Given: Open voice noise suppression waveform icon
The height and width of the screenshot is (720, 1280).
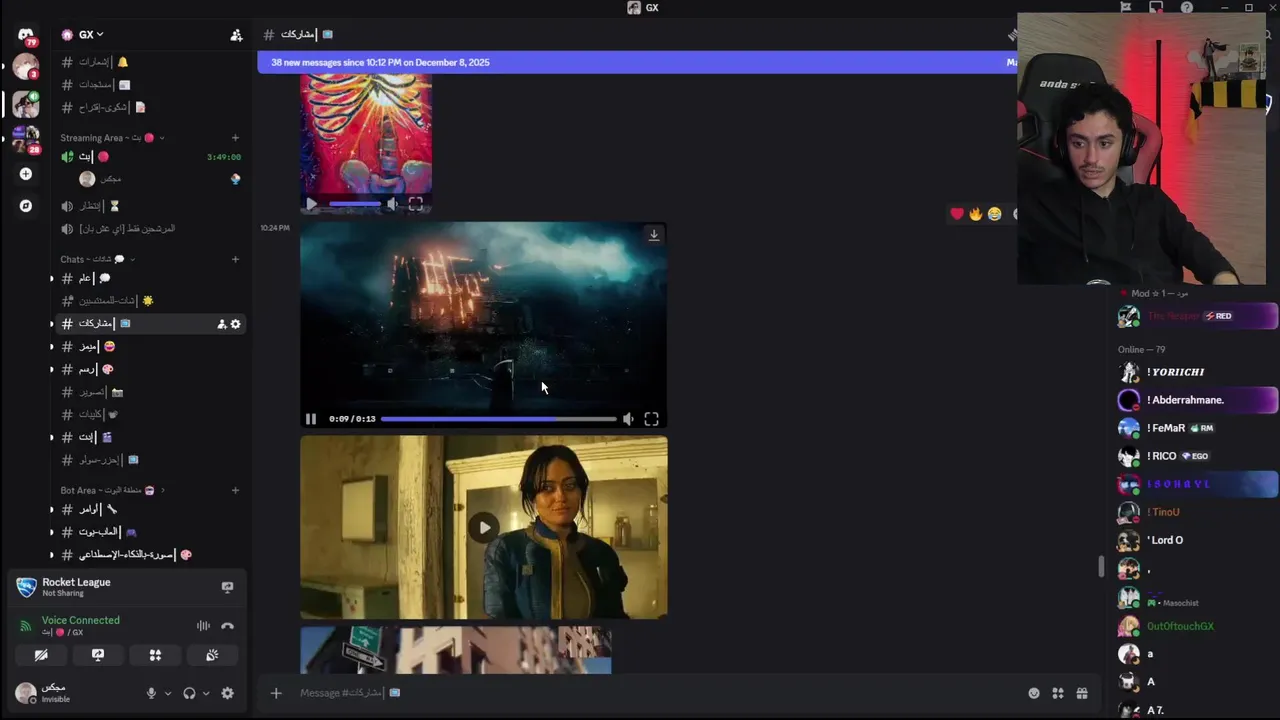Looking at the screenshot, I should (x=203, y=626).
